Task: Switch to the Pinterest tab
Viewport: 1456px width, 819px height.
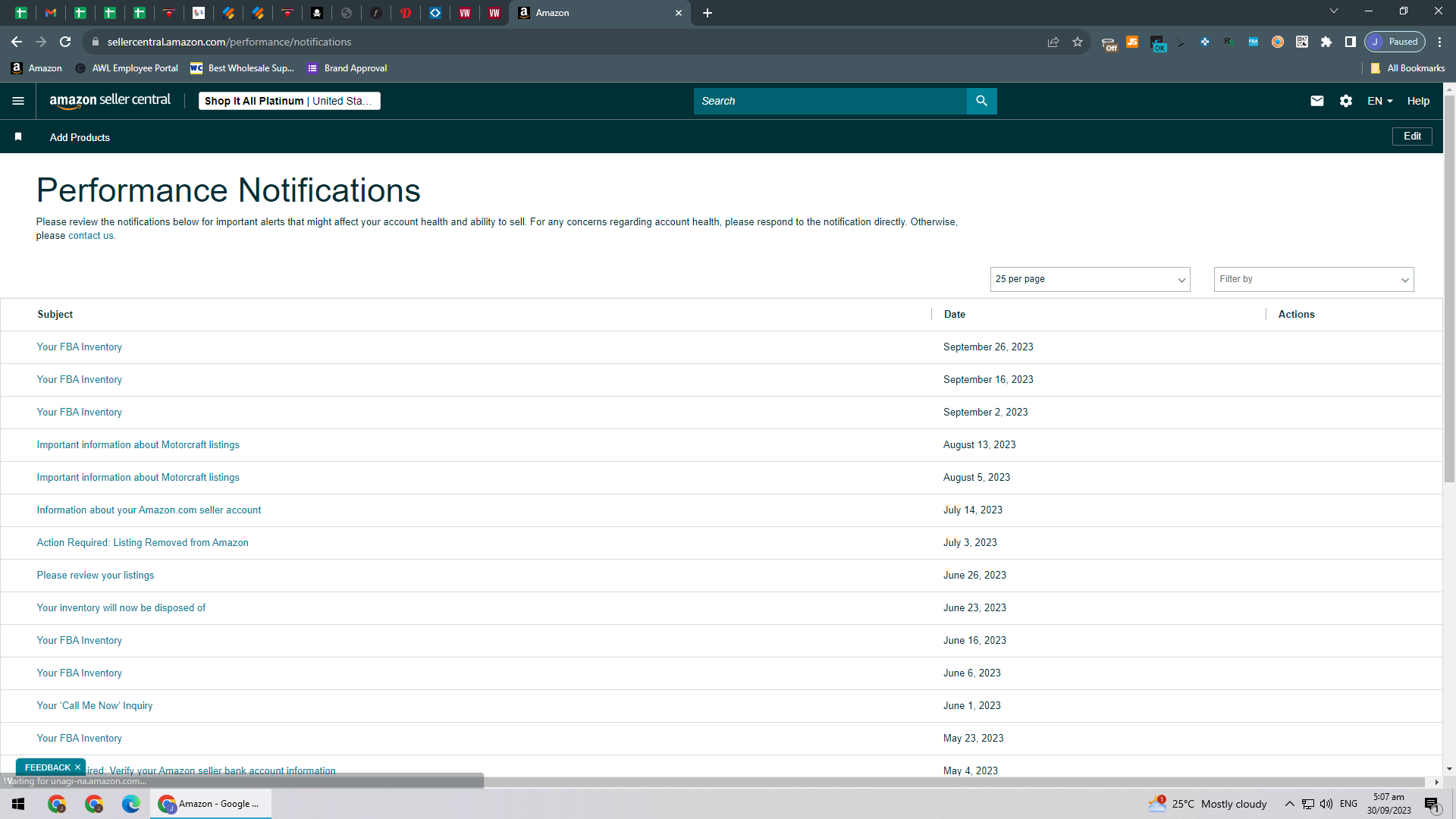Action: click(x=406, y=13)
